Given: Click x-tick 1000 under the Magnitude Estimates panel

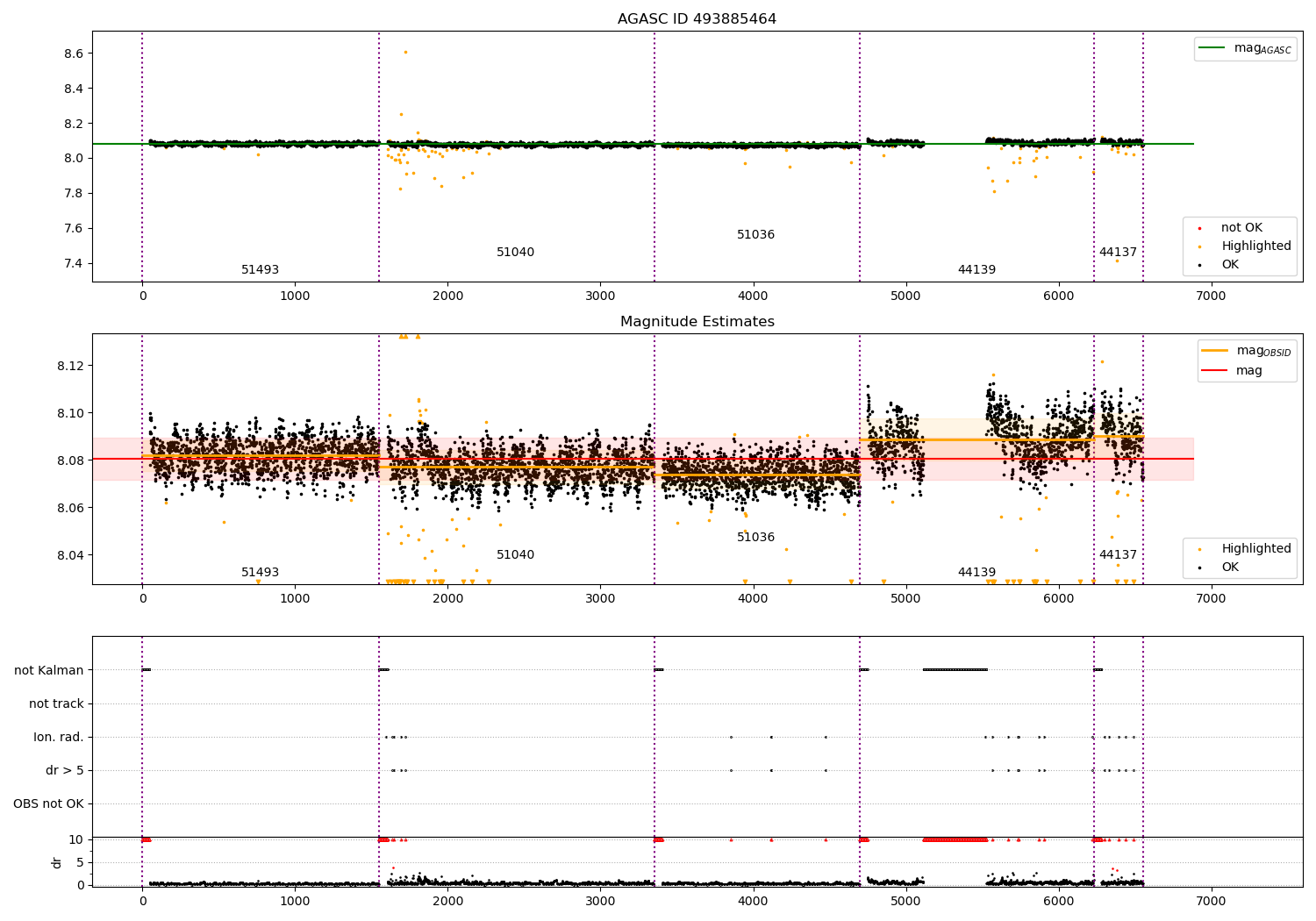Looking at the screenshot, I should [x=295, y=599].
